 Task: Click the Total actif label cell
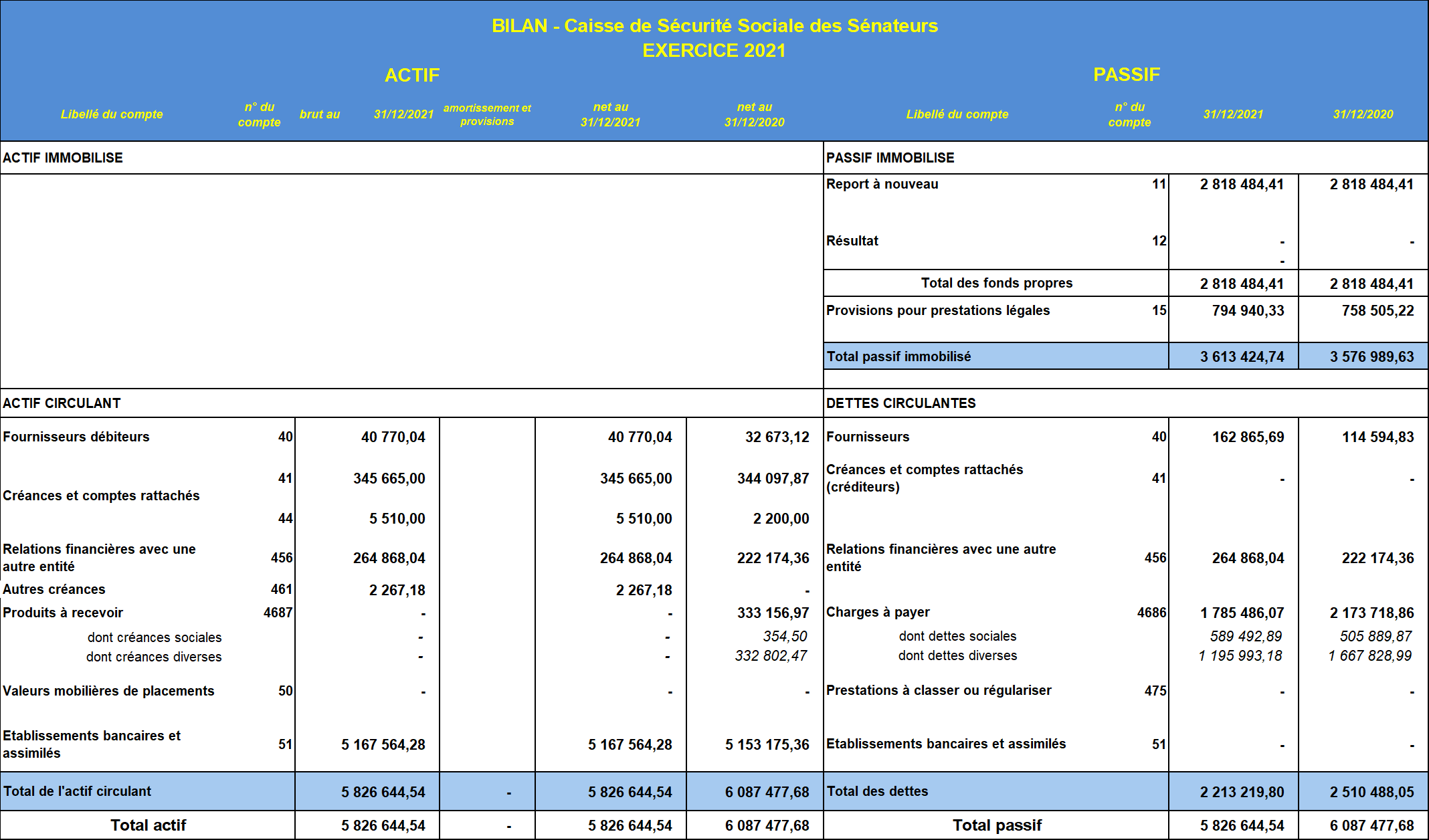tap(148, 825)
